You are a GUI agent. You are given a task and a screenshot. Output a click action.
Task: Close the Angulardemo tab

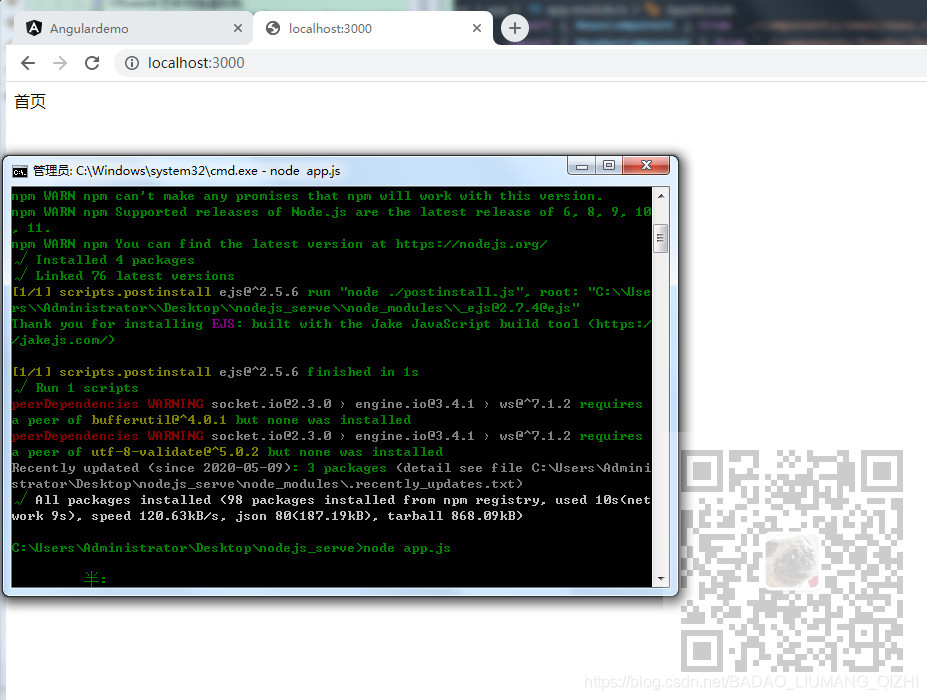point(237,28)
